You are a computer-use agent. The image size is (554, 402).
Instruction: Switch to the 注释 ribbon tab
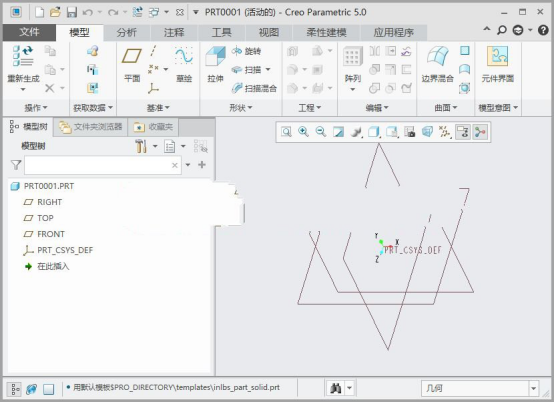pos(174,32)
